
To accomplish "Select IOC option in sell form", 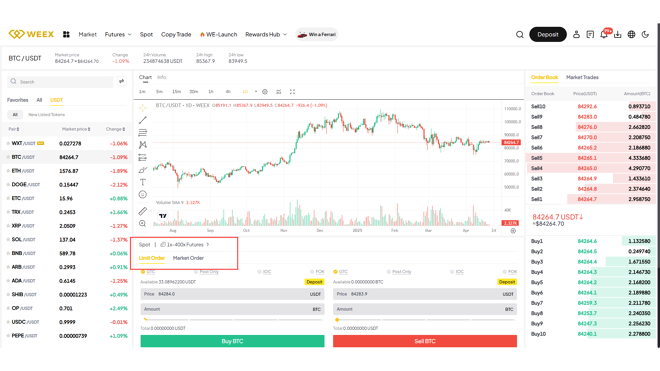I will 457,272.
